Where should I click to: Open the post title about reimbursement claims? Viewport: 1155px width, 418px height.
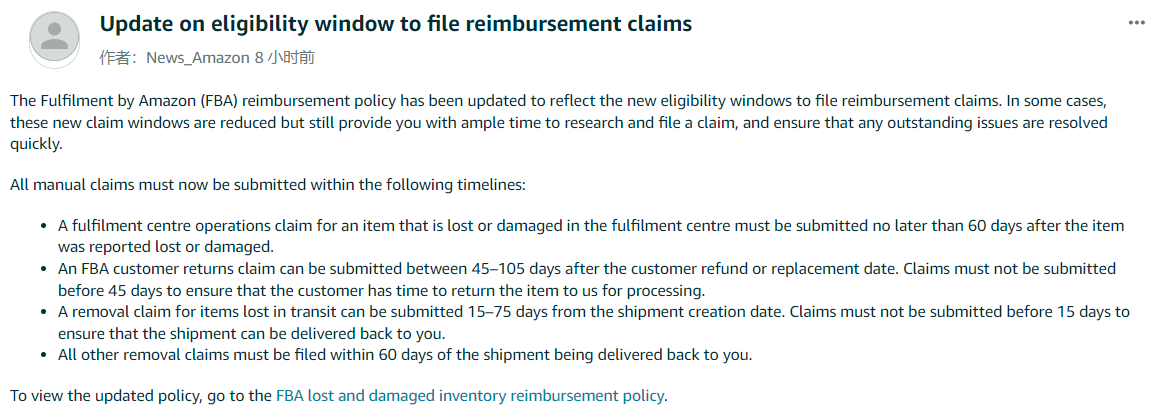[x=395, y=24]
